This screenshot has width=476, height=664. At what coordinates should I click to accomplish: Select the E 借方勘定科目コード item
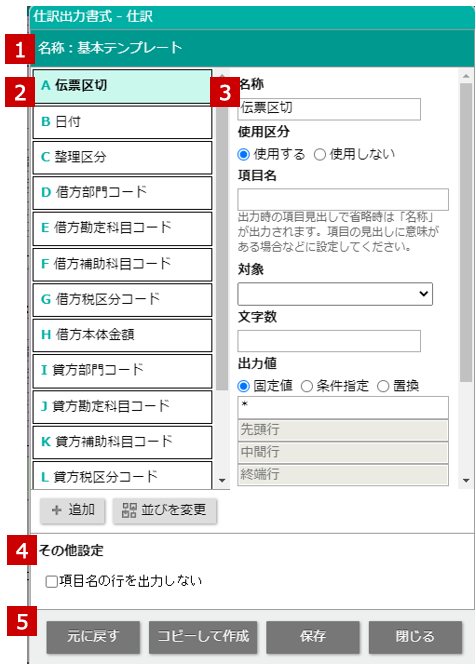coord(122,228)
